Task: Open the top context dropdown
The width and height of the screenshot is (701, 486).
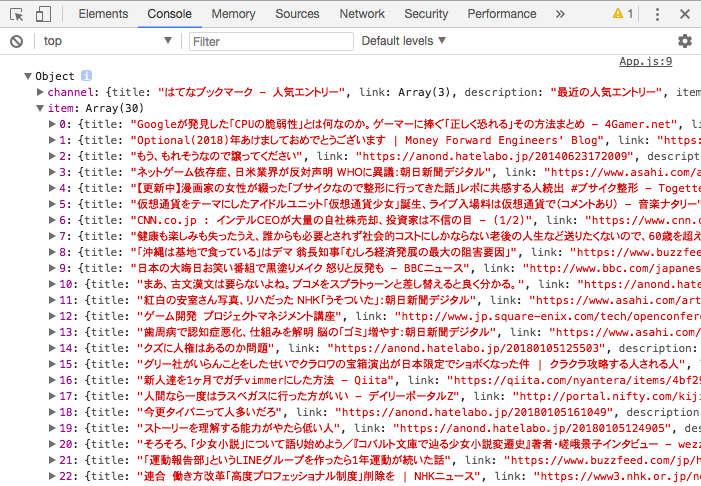Action: point(107,41)
